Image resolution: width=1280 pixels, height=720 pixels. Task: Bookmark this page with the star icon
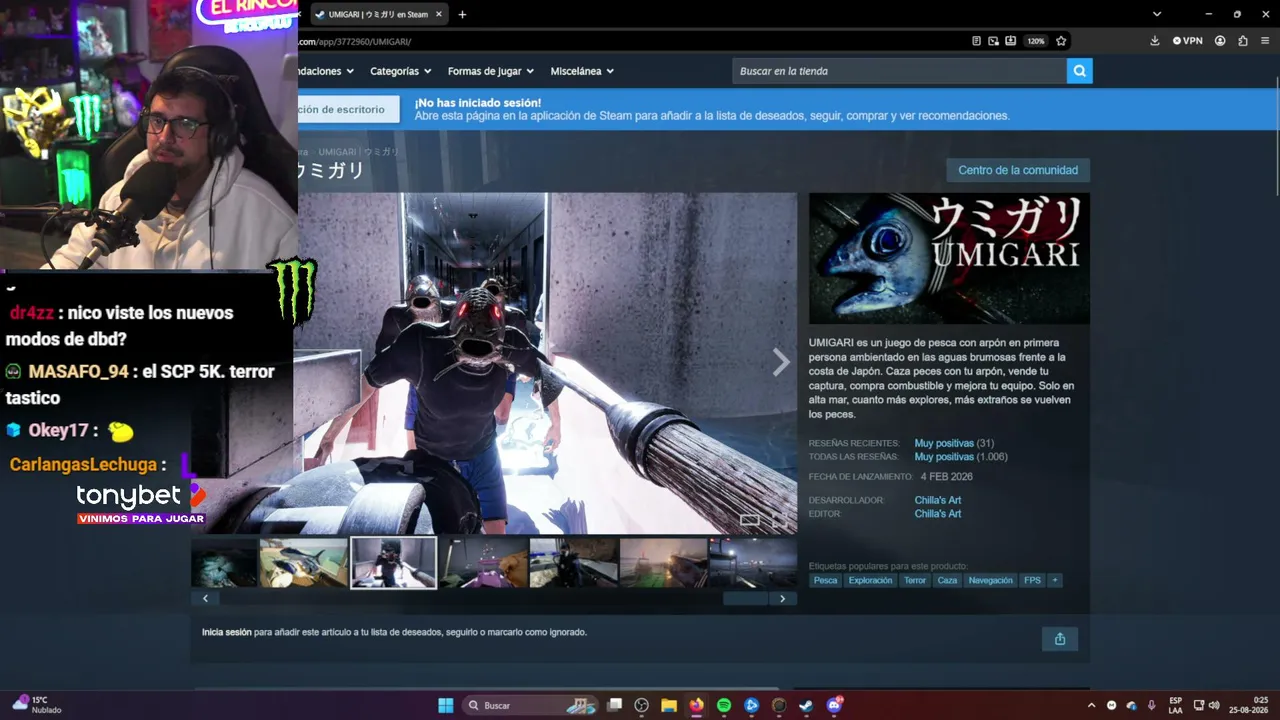(1061, 41)
